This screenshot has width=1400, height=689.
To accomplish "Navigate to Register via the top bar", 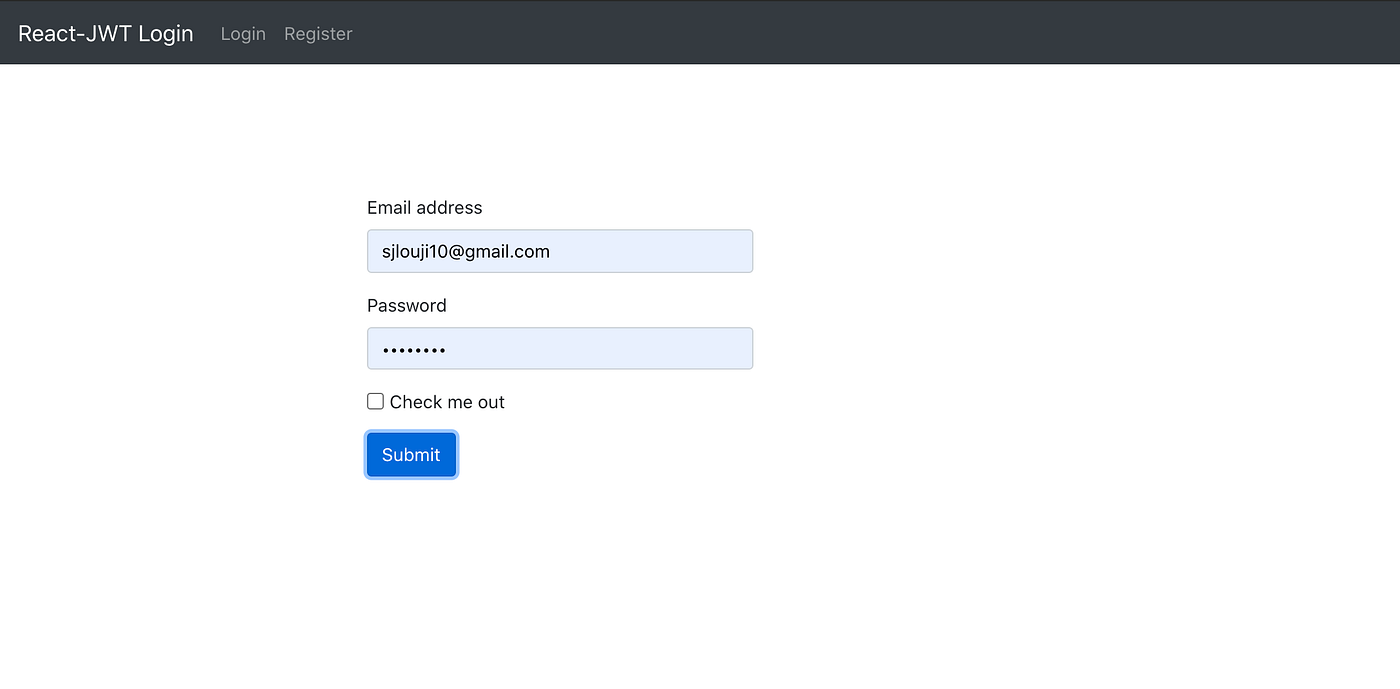I will [318, 33].
